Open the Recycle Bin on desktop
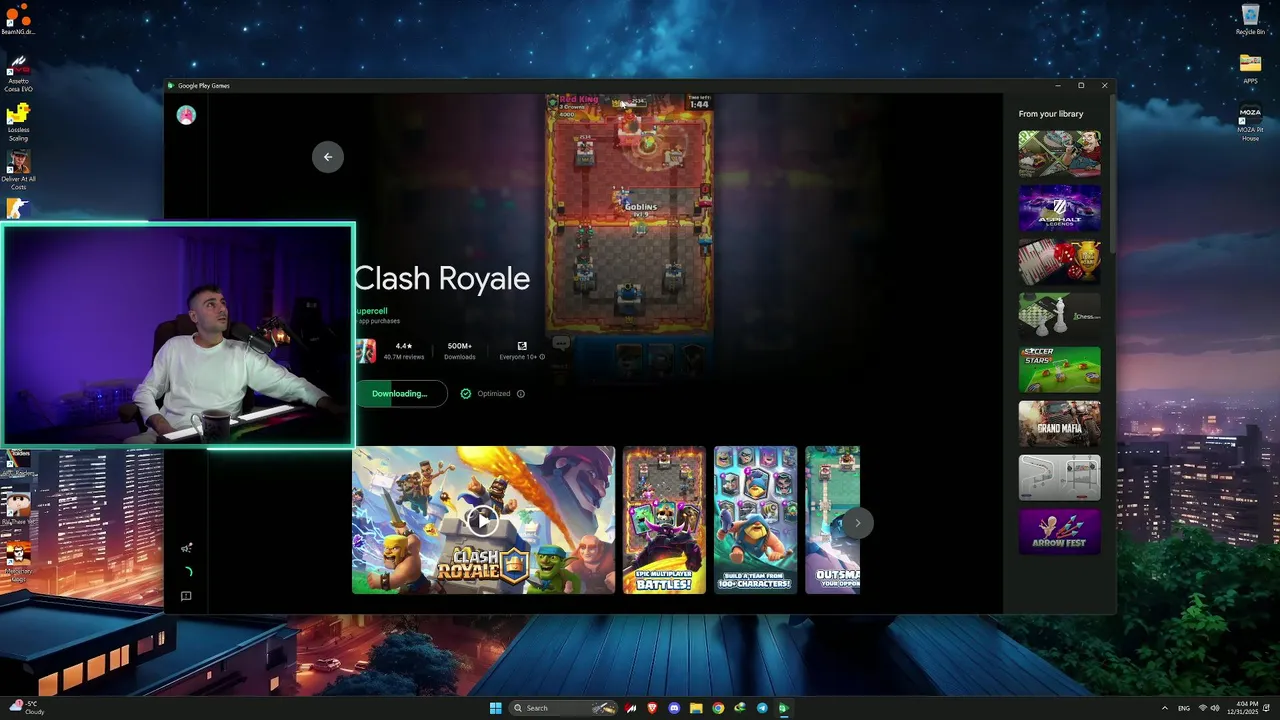 [x=1250, y=19]
